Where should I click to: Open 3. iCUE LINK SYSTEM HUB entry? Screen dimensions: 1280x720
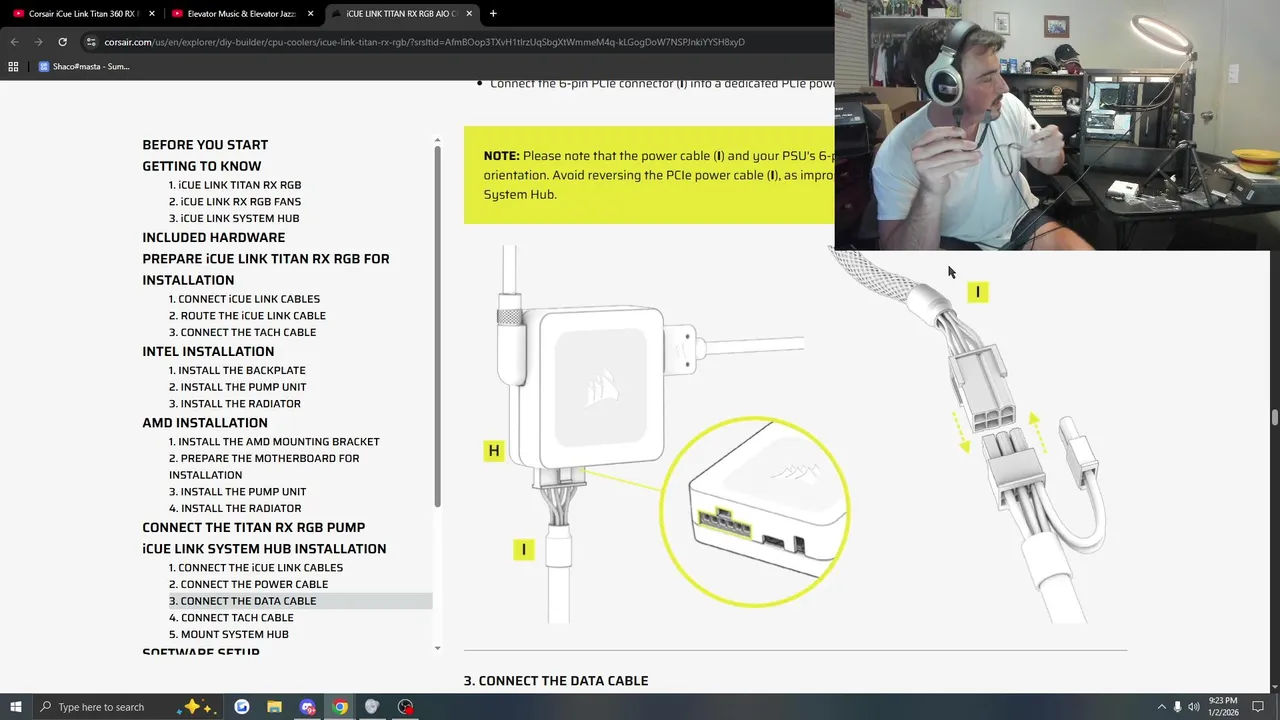[x=234, y=218]
